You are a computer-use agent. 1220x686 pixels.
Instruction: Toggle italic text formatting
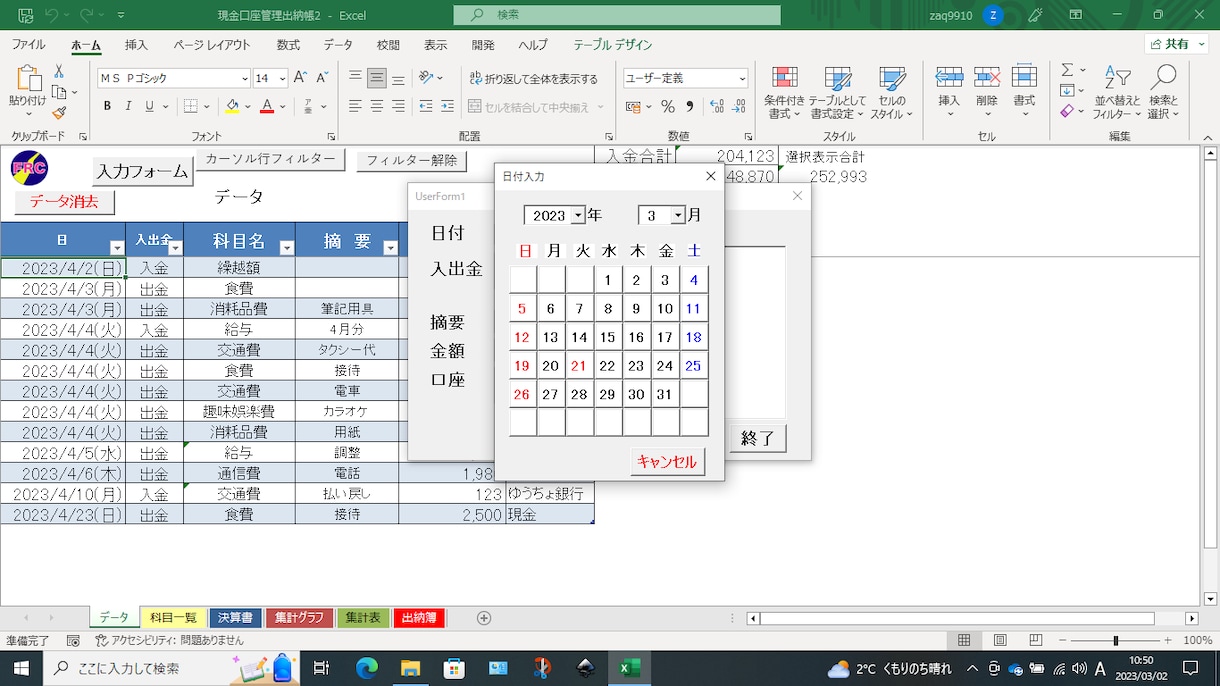tap(129, 106)
